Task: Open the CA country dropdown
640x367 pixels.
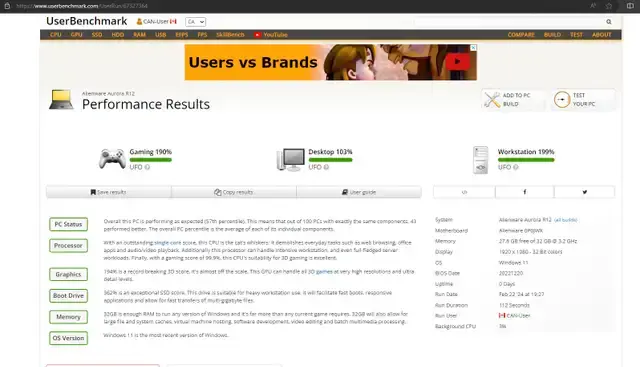Action: coord(196,22)
